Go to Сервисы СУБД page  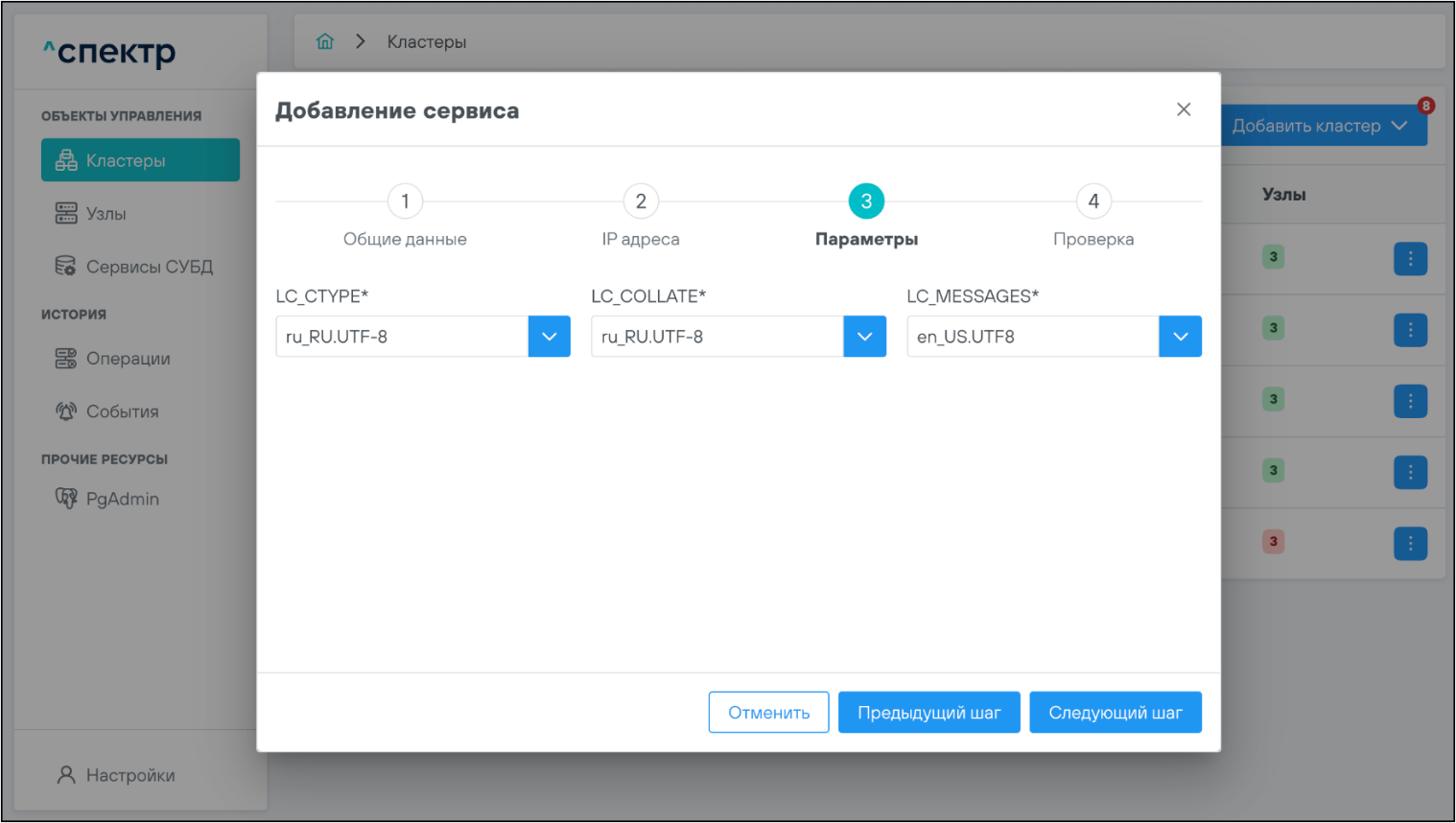149,267
